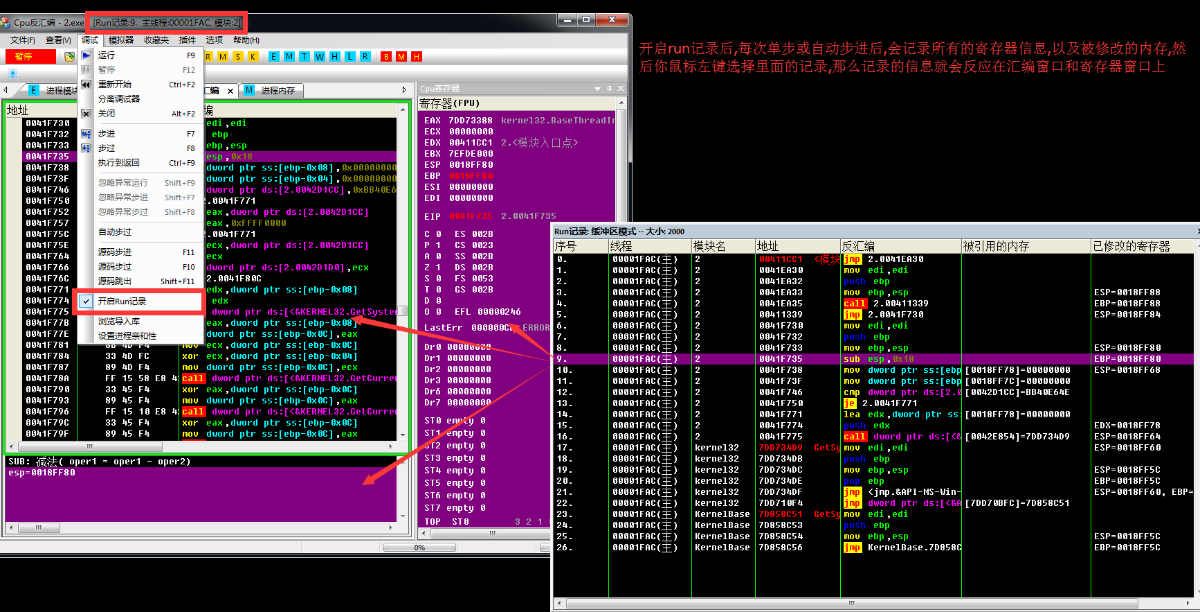Click the yellow K toolbar icon

[253, 56]
